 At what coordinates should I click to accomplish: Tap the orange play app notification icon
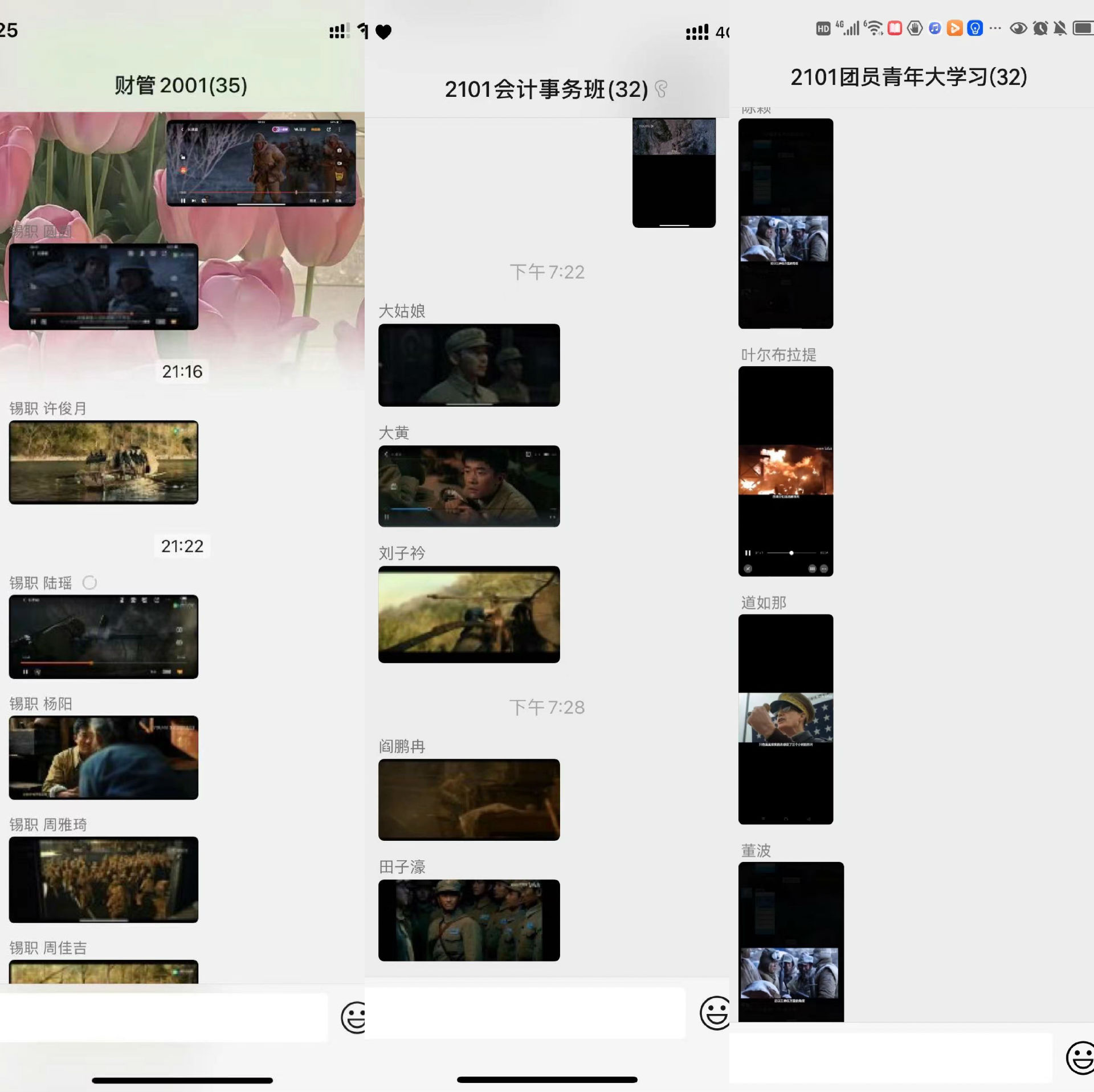954,28
